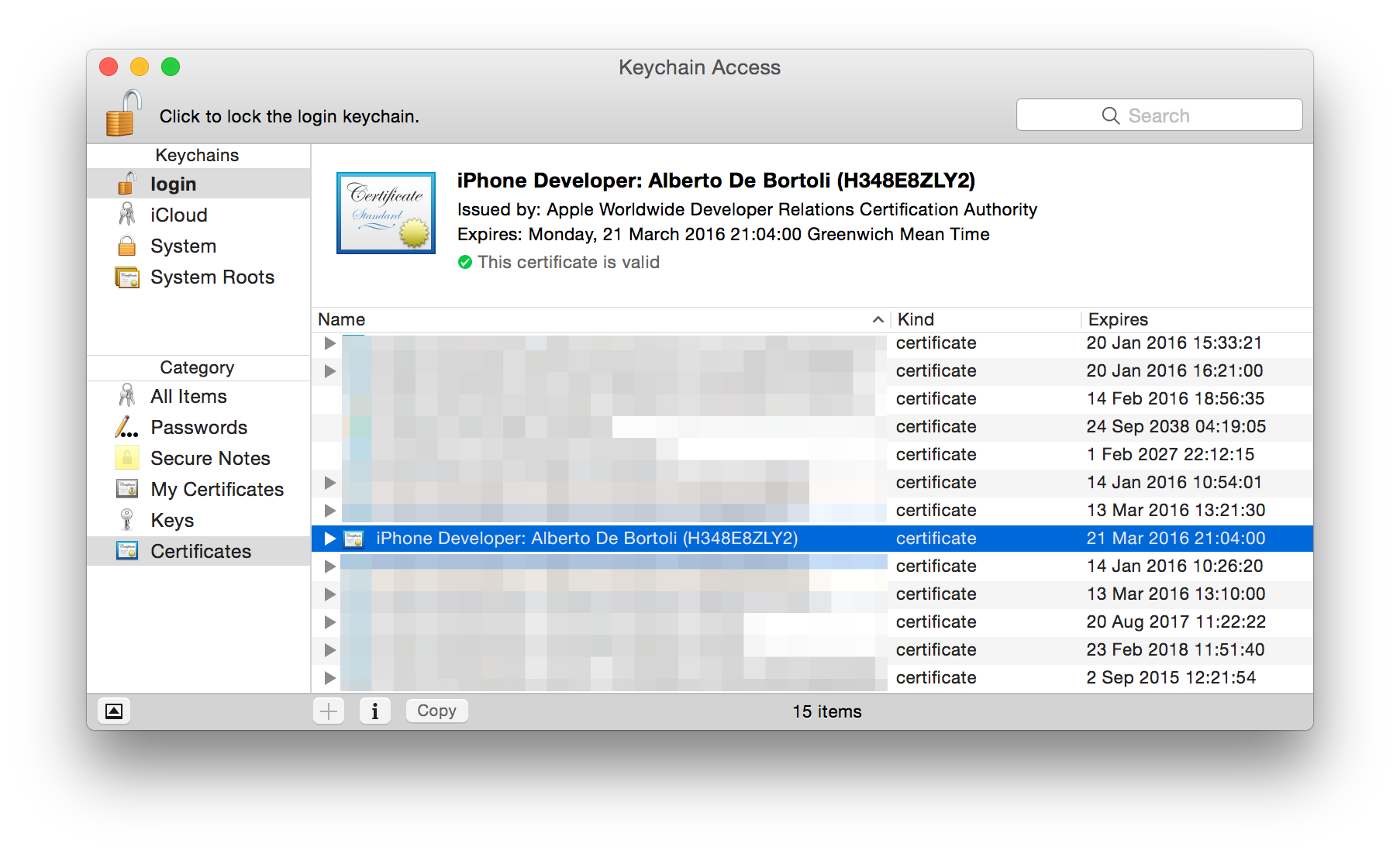The height and width of the screenshot is (854, 1400).
Task: Click the Copy button
Action: point(436,710)
